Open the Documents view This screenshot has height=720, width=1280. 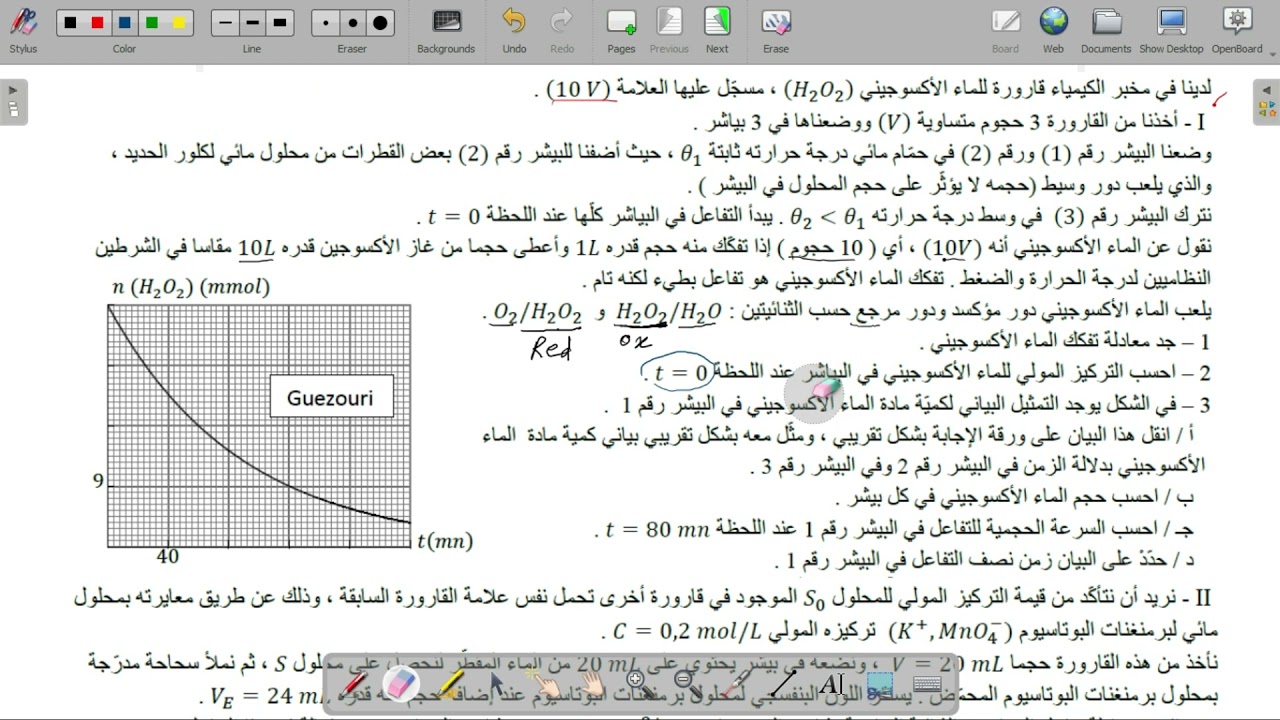click(x=1106, y=31)
